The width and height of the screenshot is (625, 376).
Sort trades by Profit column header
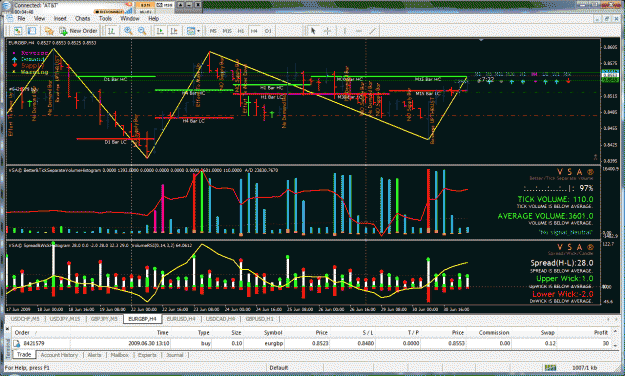coord(601,333)
